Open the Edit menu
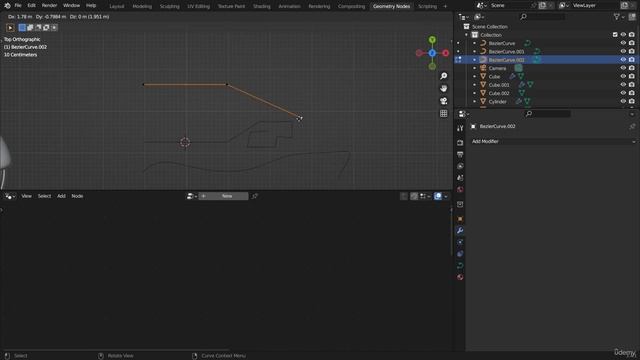Screen dimensions: 640x360 (x=31, y=6)
